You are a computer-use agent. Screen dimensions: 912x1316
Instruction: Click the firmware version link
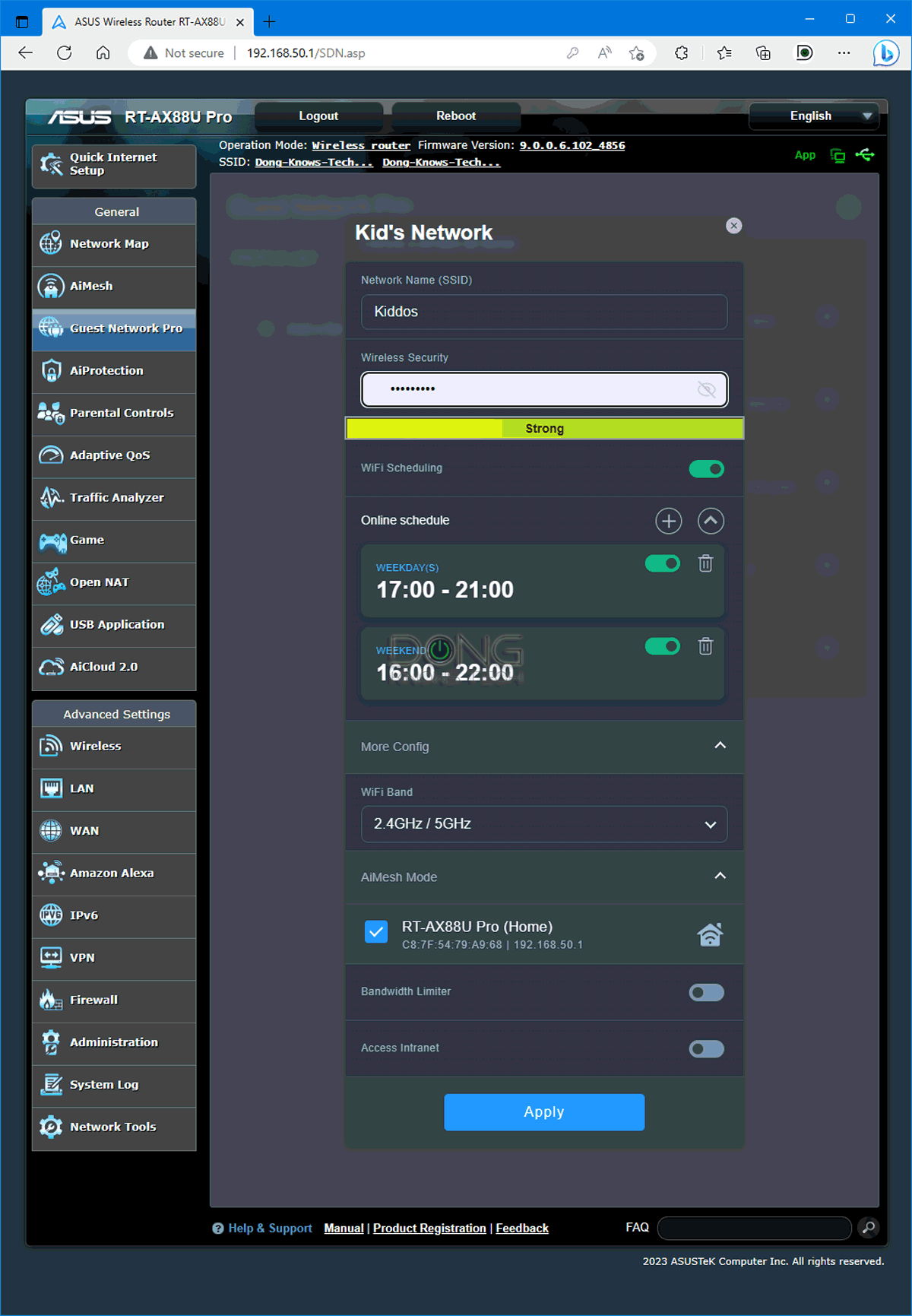[x=572, y=145]
